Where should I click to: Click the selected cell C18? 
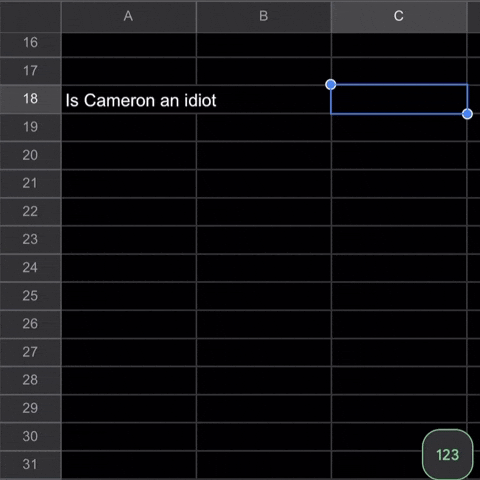click(399, 99)
